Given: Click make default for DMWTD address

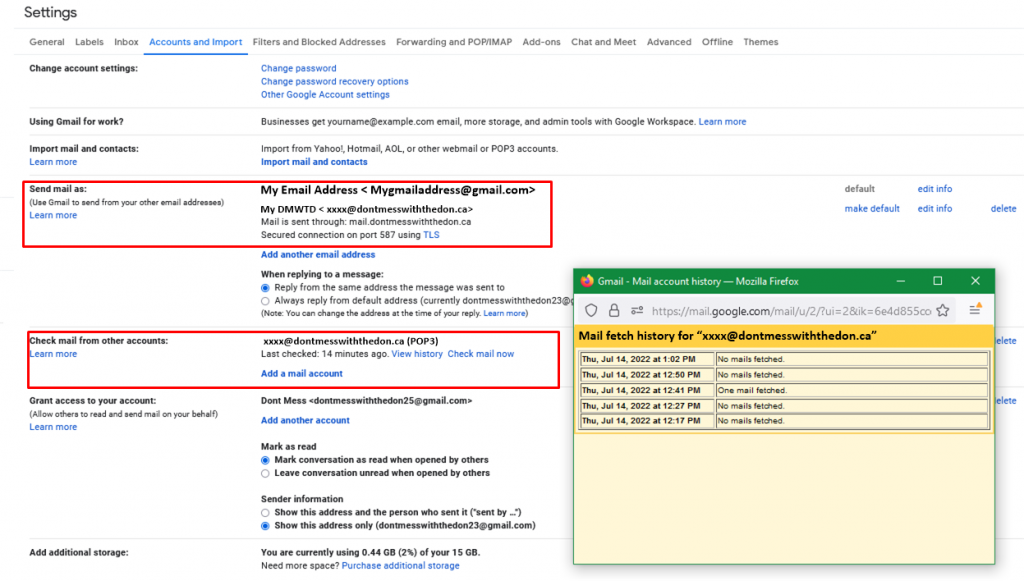Looking at the screenshot, I should click(872, 209).
